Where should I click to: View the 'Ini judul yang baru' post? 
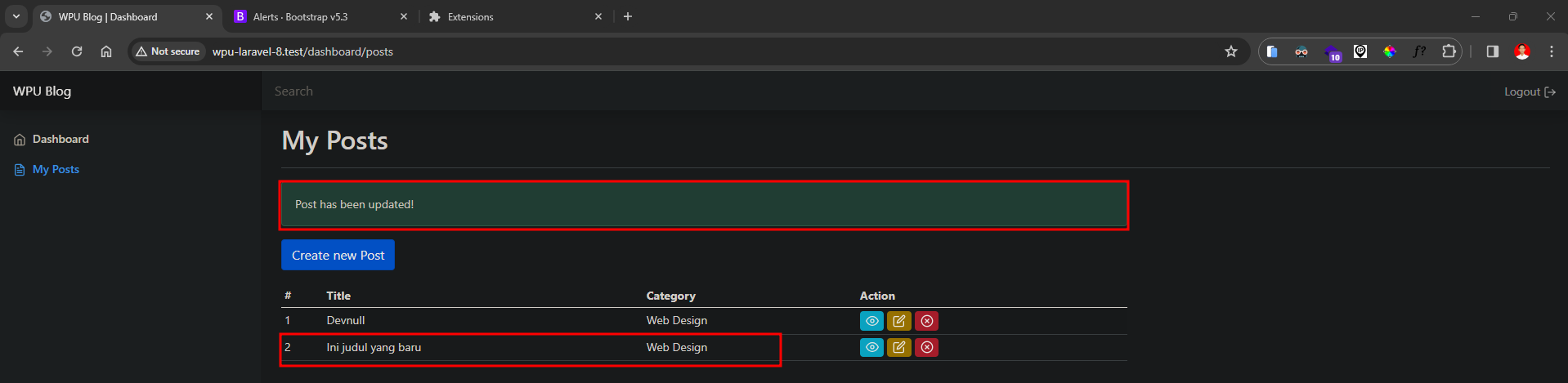click(x=871, y=347)
